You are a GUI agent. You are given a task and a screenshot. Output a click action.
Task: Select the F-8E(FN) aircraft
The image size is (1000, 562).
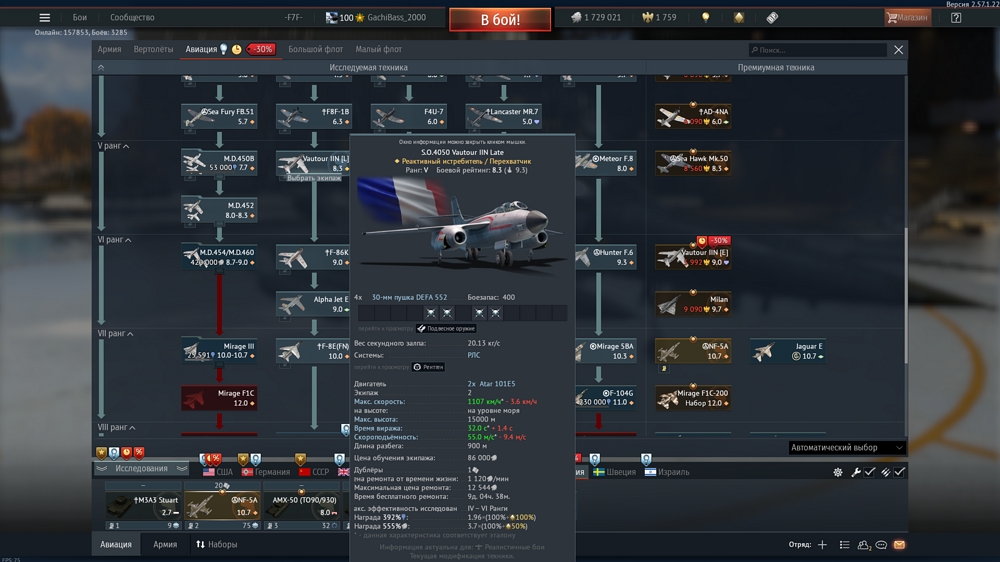point(313,351)
